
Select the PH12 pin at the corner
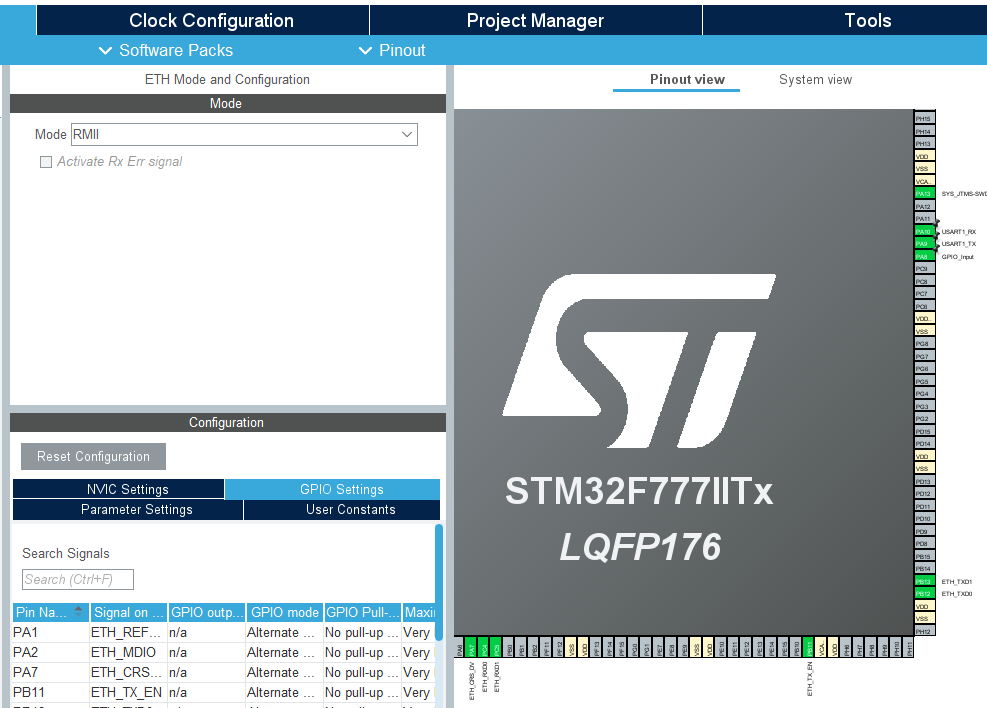tap(924, 631)
